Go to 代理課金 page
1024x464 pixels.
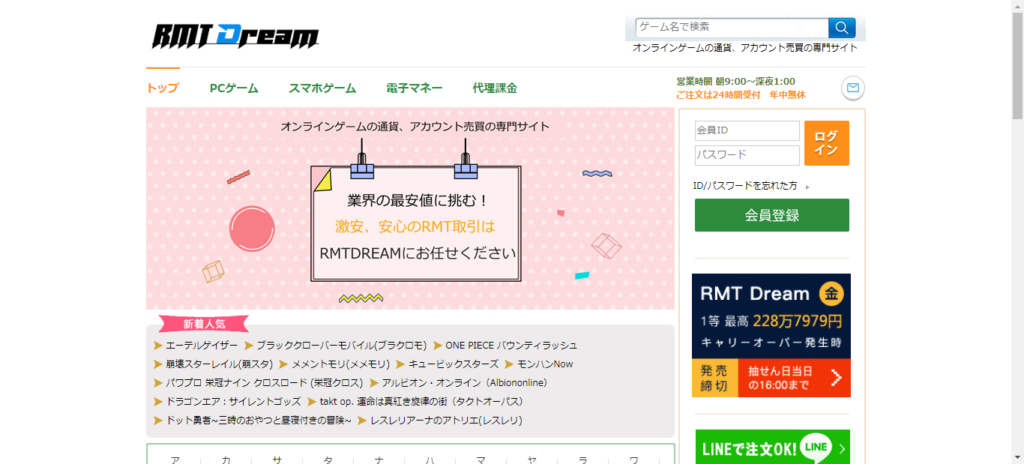click(495, 88)
